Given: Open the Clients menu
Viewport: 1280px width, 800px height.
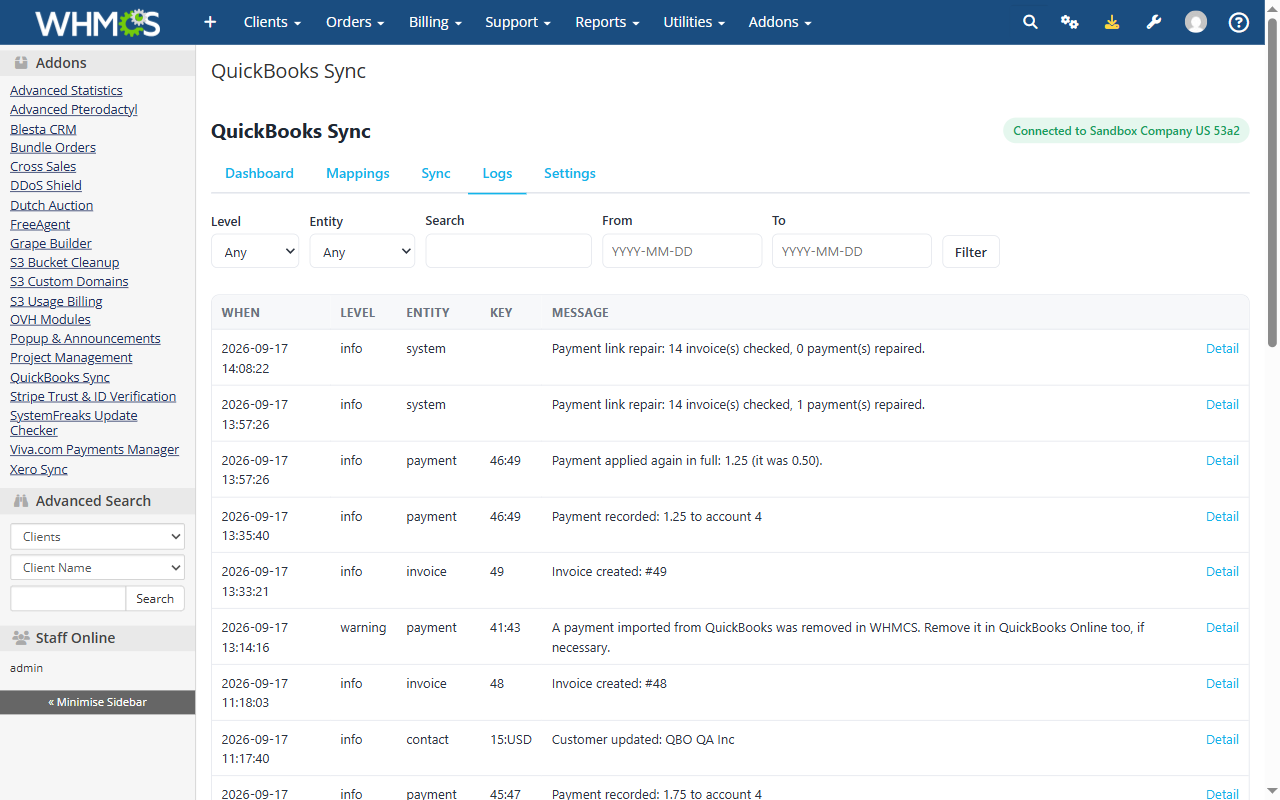Looking at the screenshot, I should pyautogui.click(x=272, y=22).
